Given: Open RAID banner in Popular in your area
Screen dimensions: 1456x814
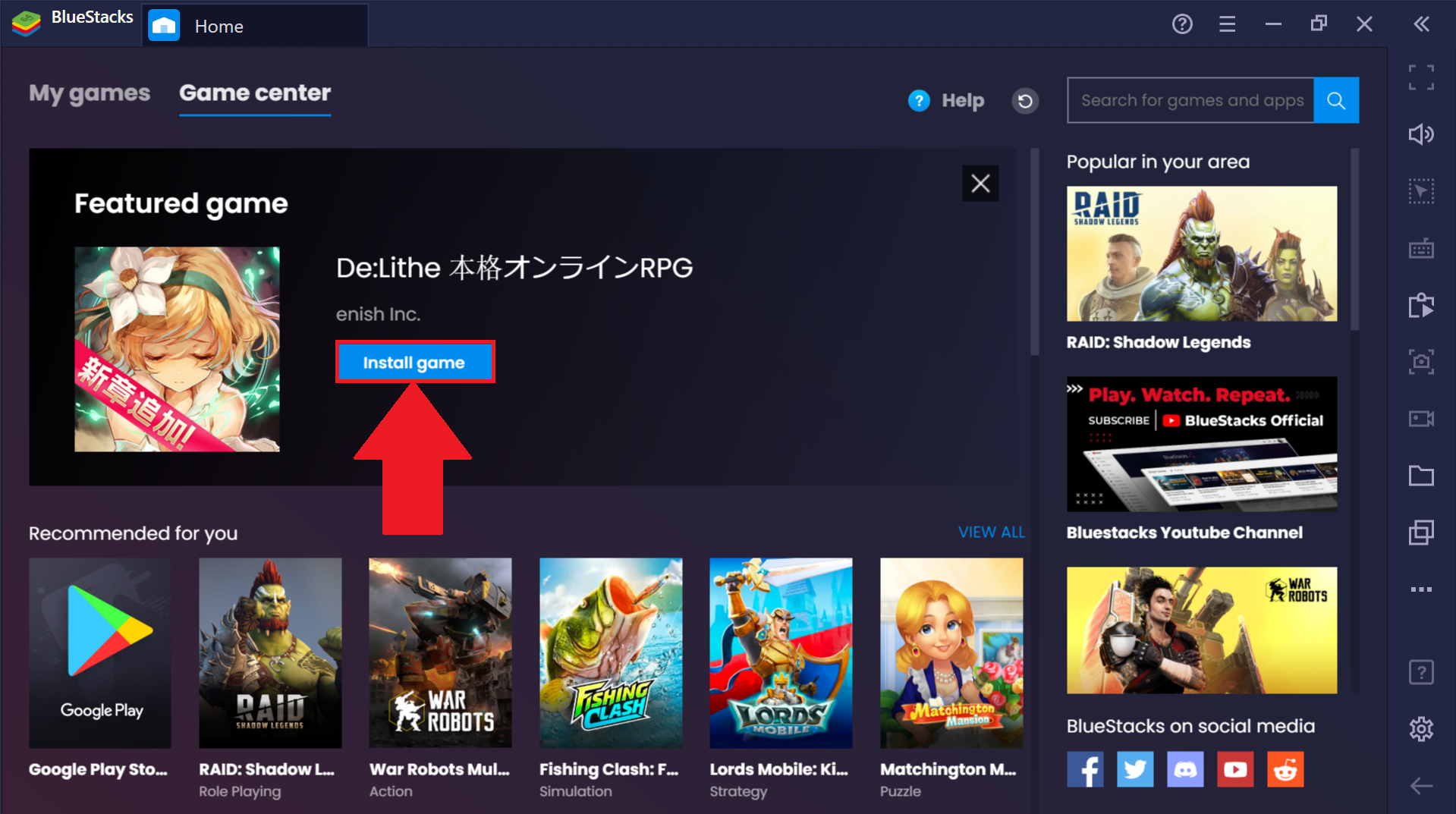Looking at the screenshot, I should pyautogui.click(x=1202, y=253).
